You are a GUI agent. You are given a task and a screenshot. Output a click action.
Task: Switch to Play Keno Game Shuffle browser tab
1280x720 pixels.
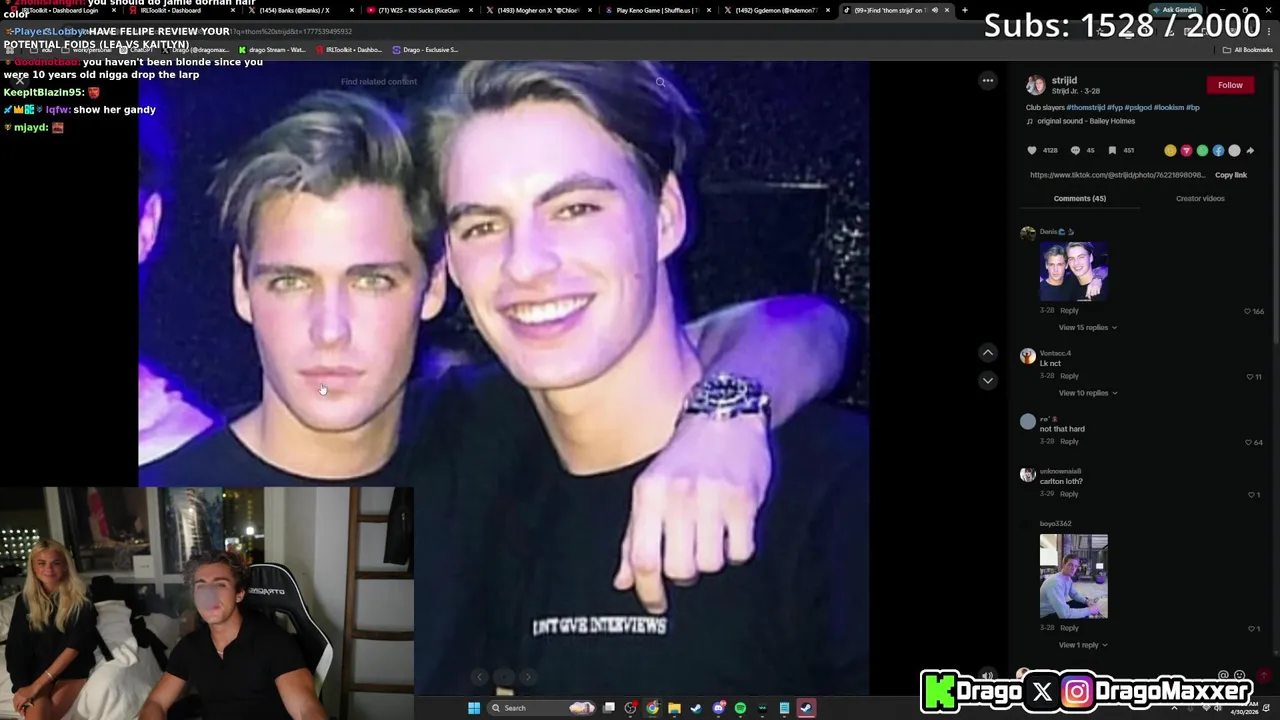click(x=657, y=10)
